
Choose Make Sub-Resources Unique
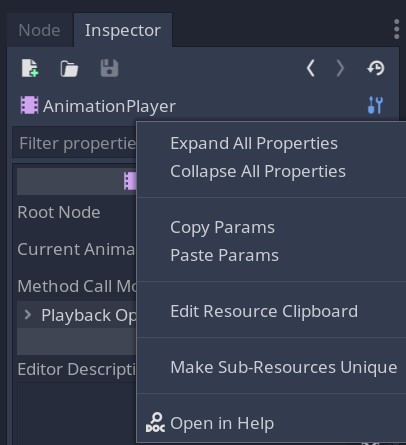284,368
